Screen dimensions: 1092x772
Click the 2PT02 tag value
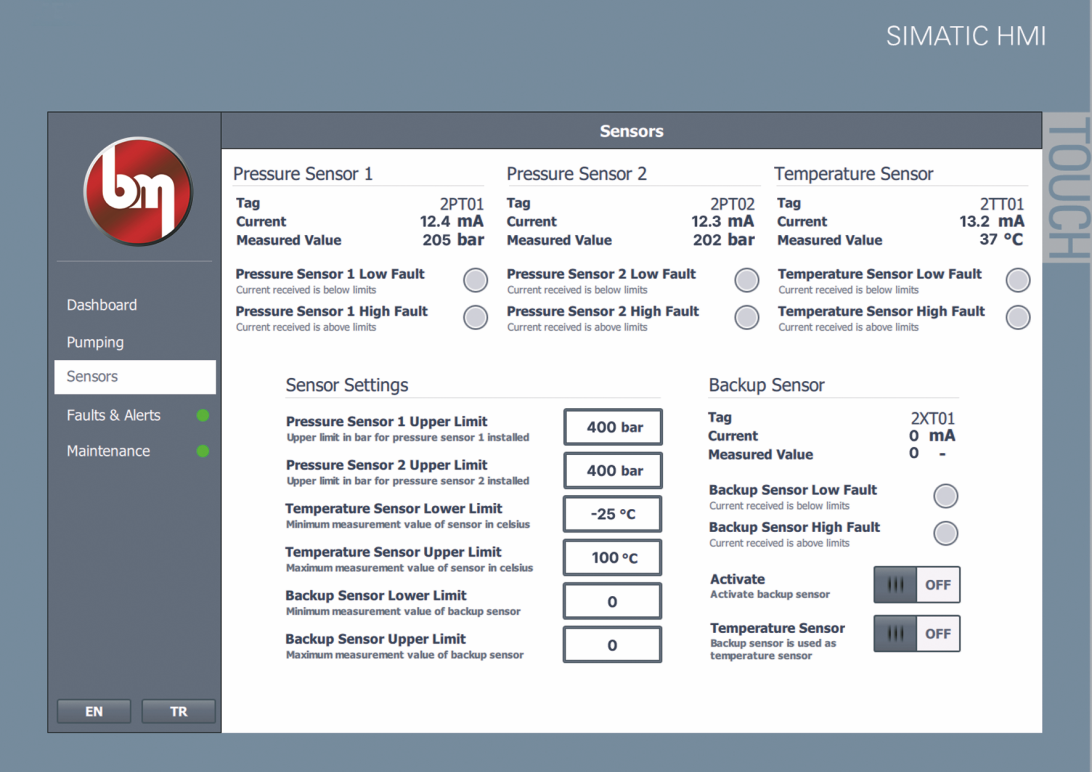732,204
